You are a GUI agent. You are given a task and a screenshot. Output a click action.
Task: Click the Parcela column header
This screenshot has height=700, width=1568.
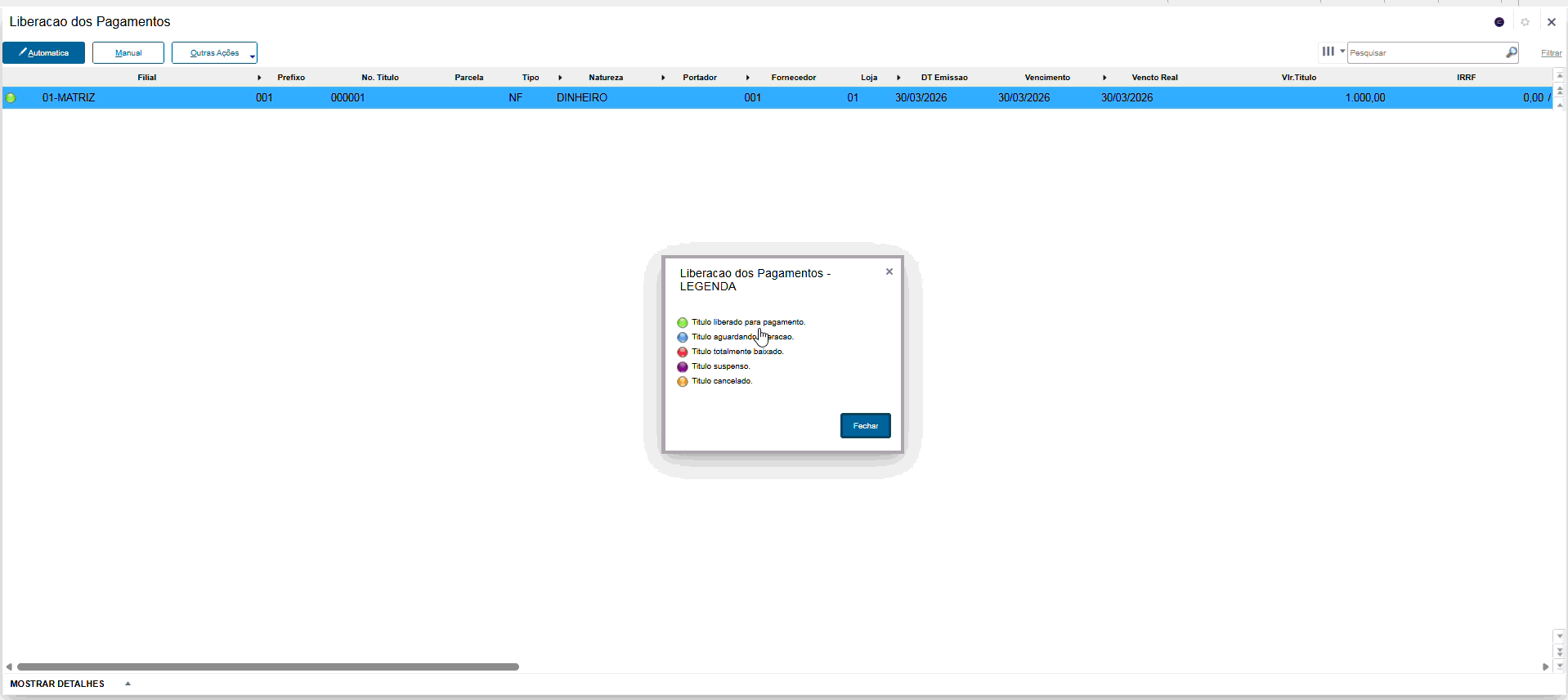[x=469, y=77]
